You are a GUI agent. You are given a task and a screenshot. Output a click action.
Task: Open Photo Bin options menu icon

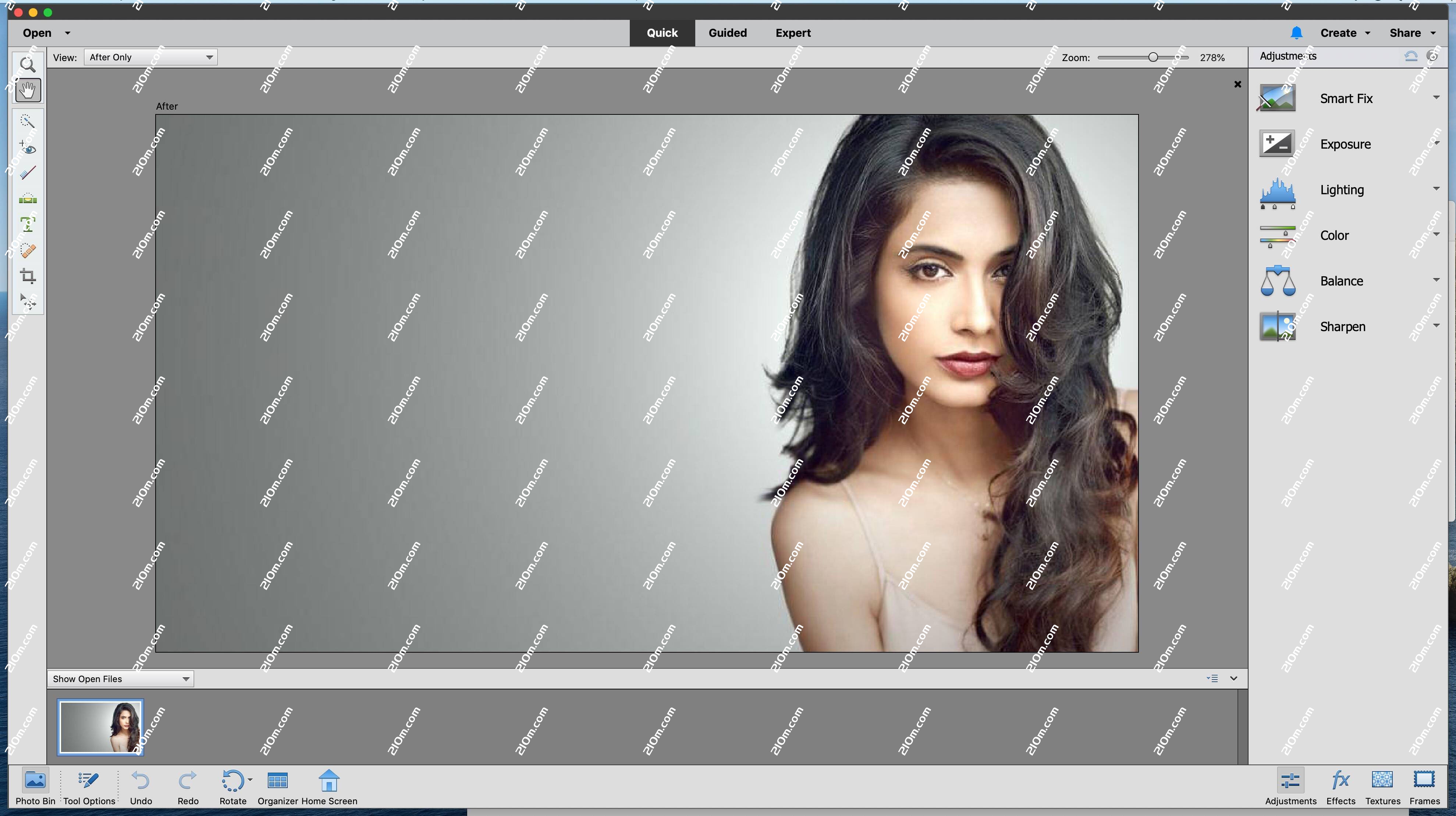coord(1212,678)
